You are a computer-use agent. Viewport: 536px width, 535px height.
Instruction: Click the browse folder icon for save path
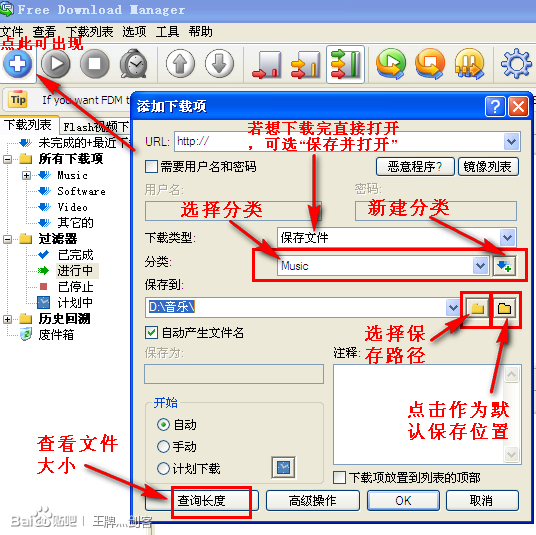[477, 308]
